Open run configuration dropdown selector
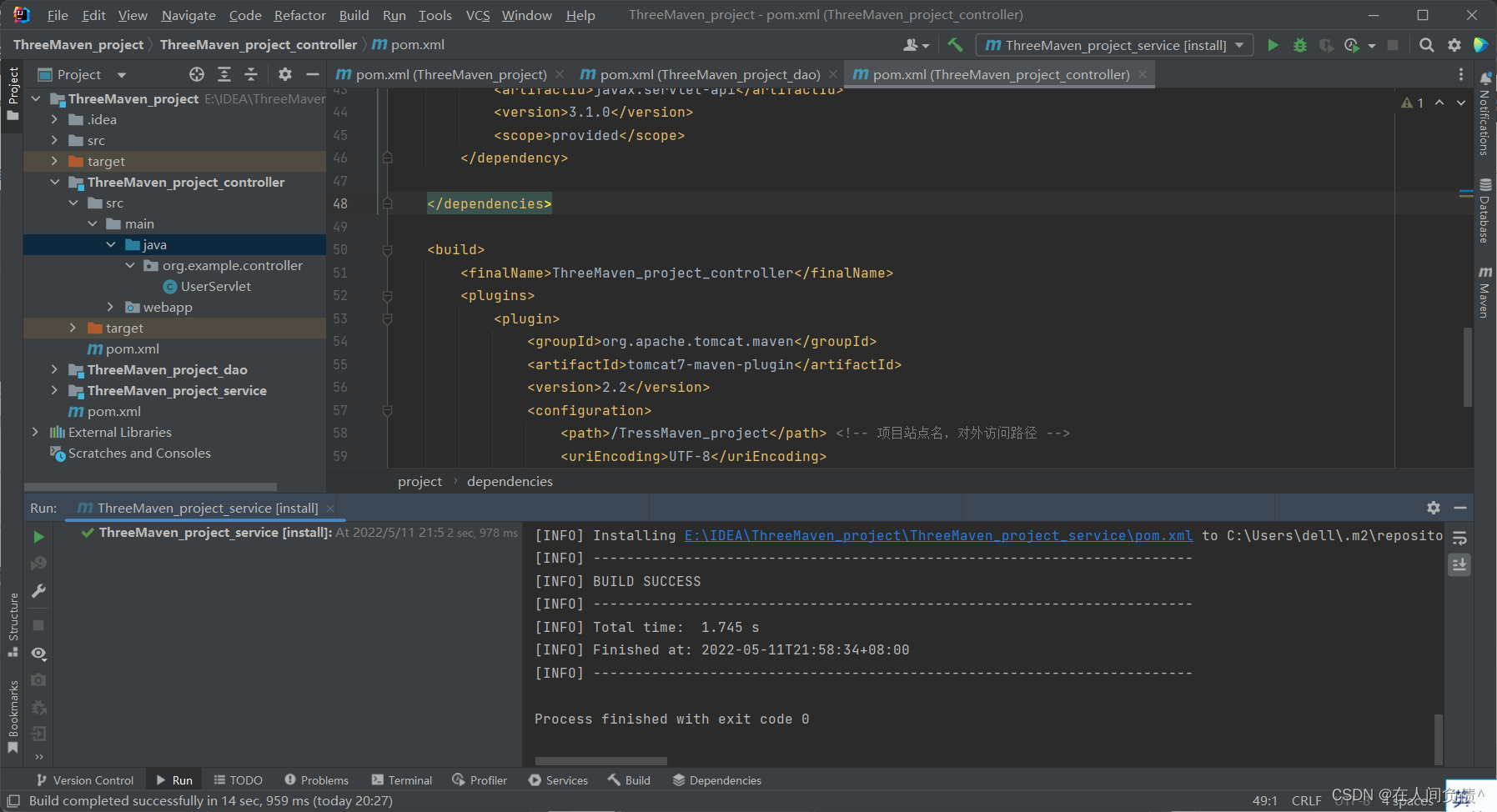1497x812 pixels. (x=1114, y=45)
